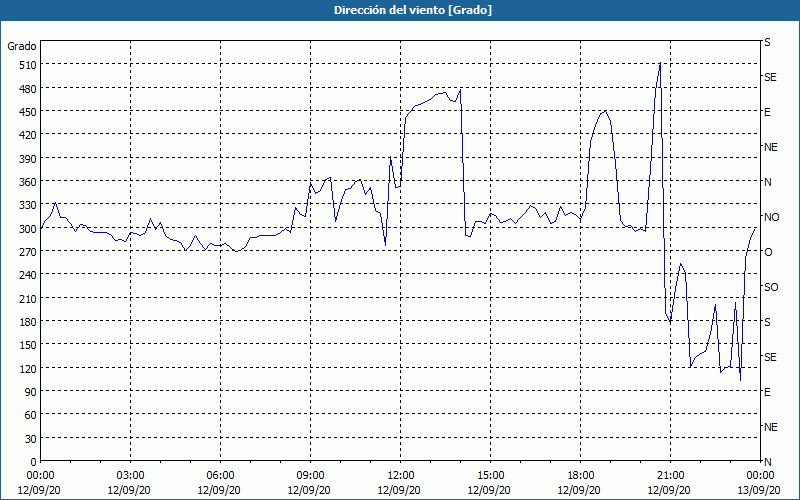
Task: Select the 60 degree axis label
Action: click(31, 415)
